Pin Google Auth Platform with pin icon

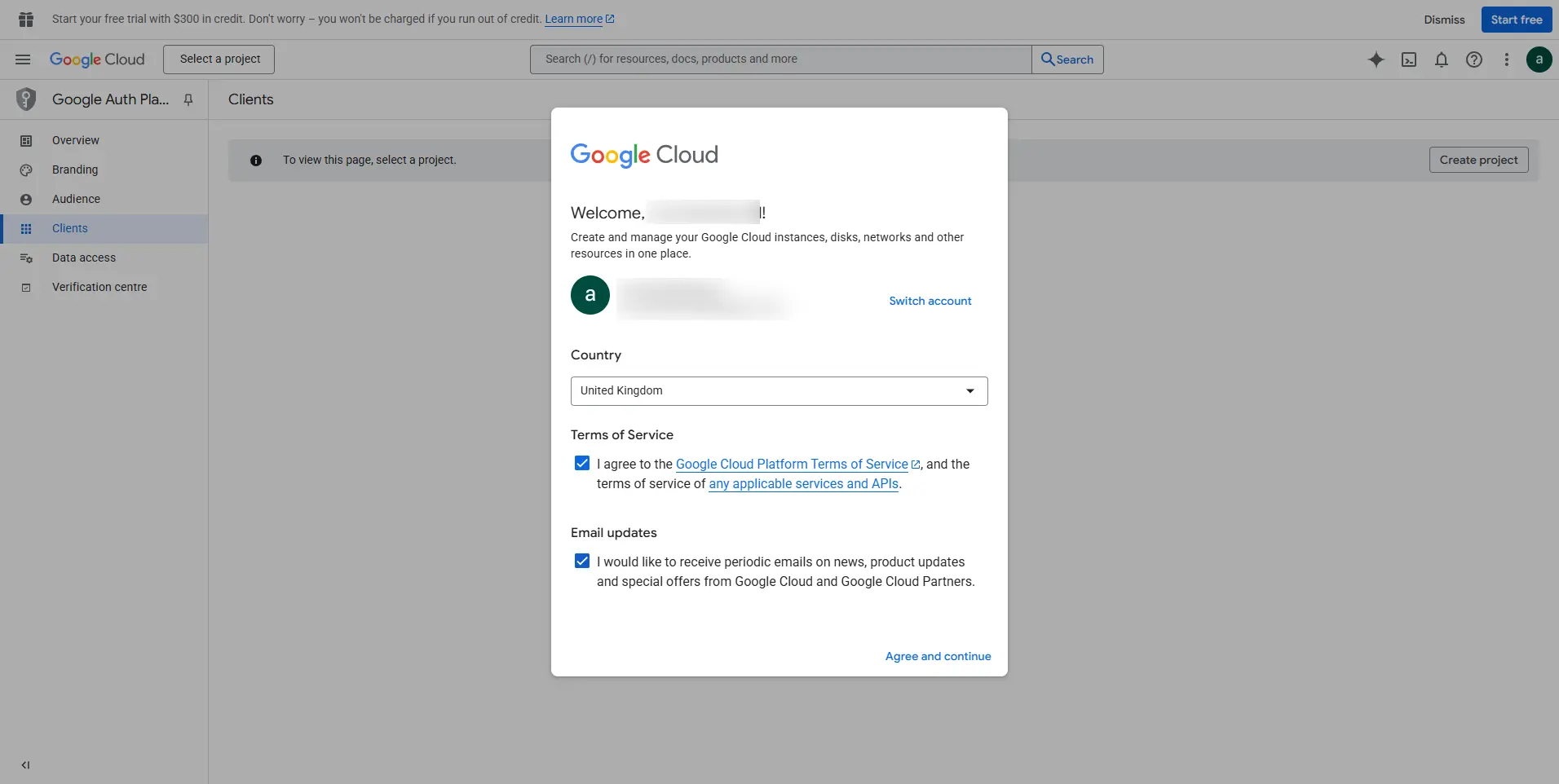point(188,99)
